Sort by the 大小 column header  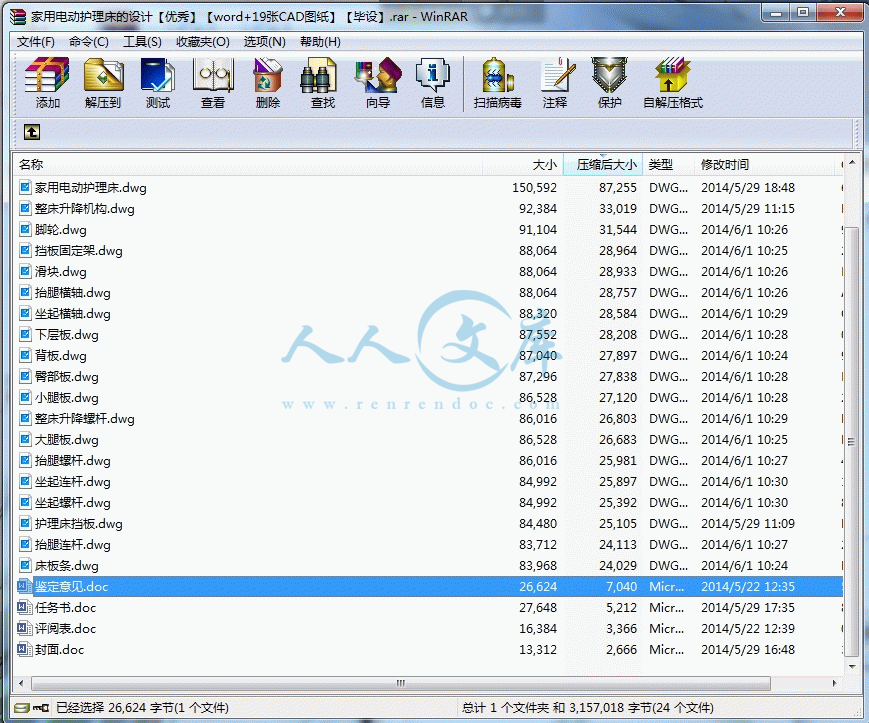coord(523,165)
